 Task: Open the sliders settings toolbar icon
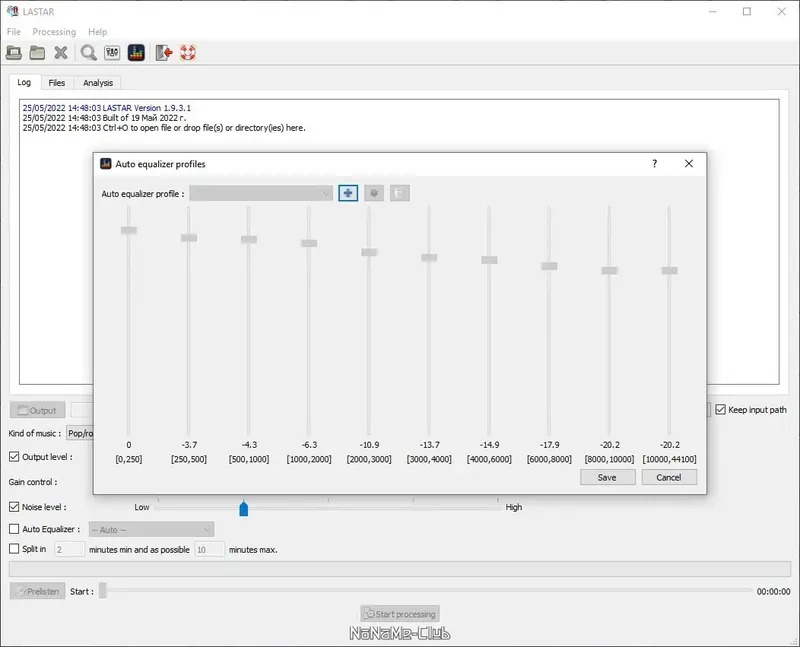[112, 53]
